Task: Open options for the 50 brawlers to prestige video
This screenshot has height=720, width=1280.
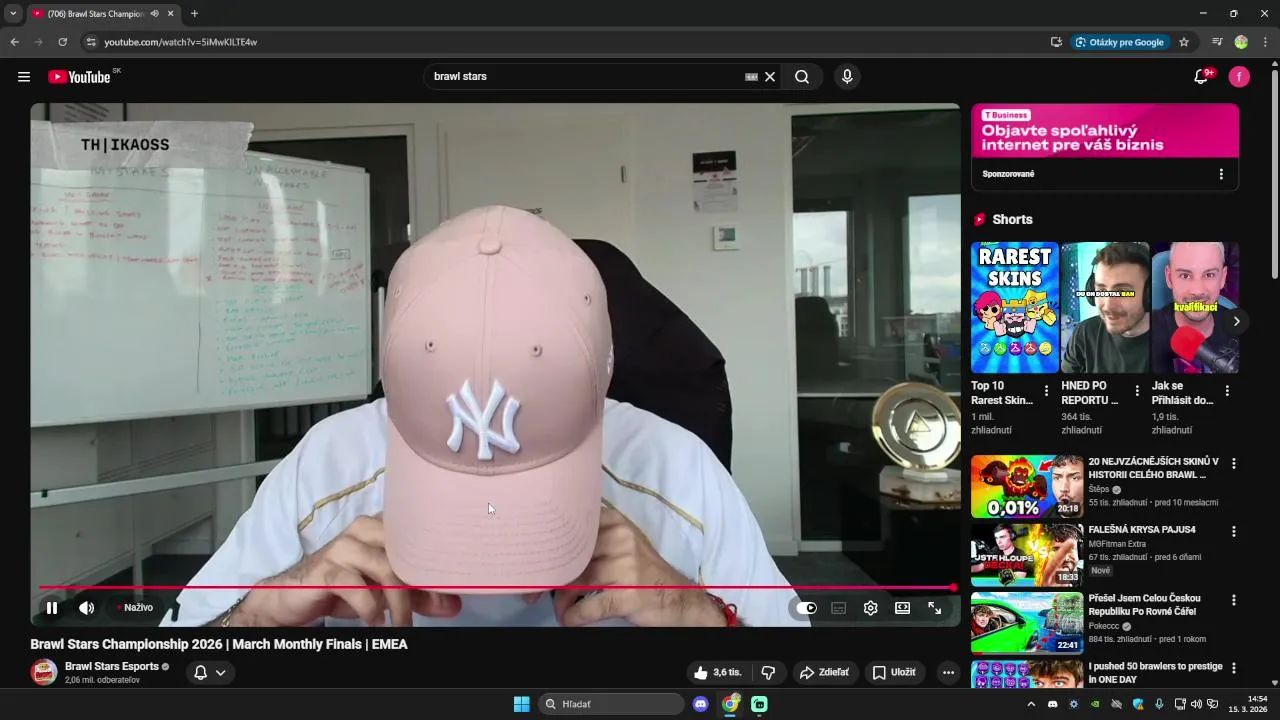Action: 1234,668
